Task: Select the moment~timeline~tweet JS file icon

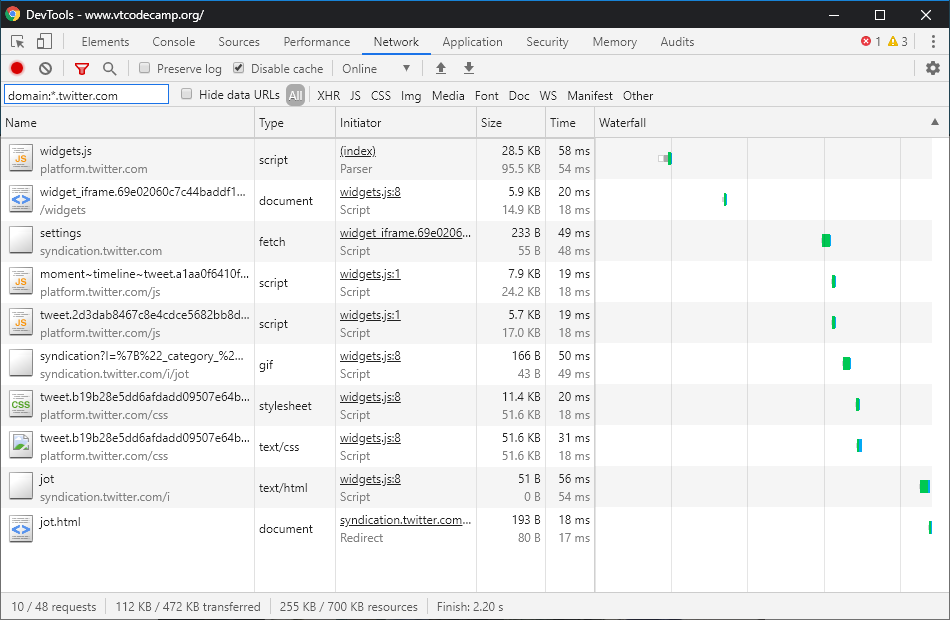Action: click(x=21, y=281)
